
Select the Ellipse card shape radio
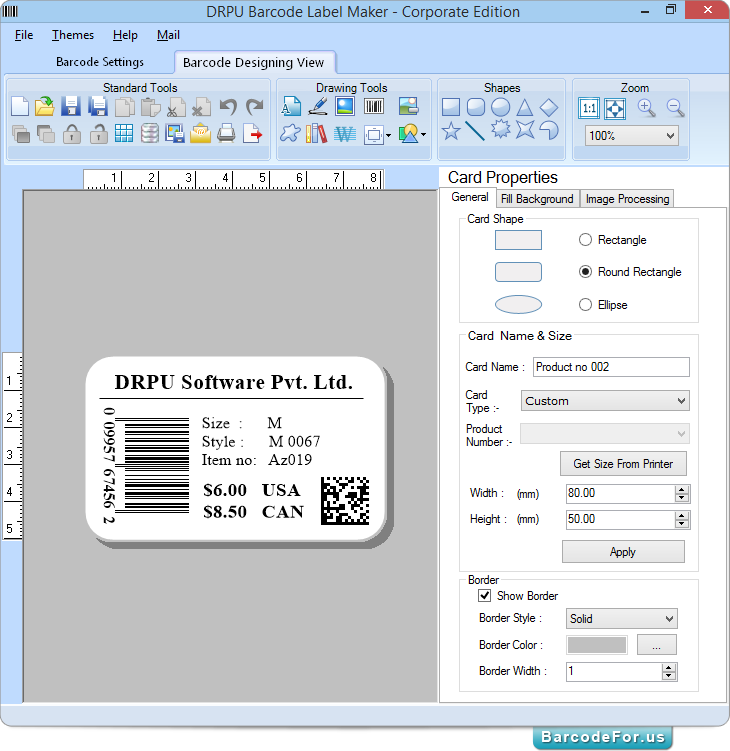point(585,305)
